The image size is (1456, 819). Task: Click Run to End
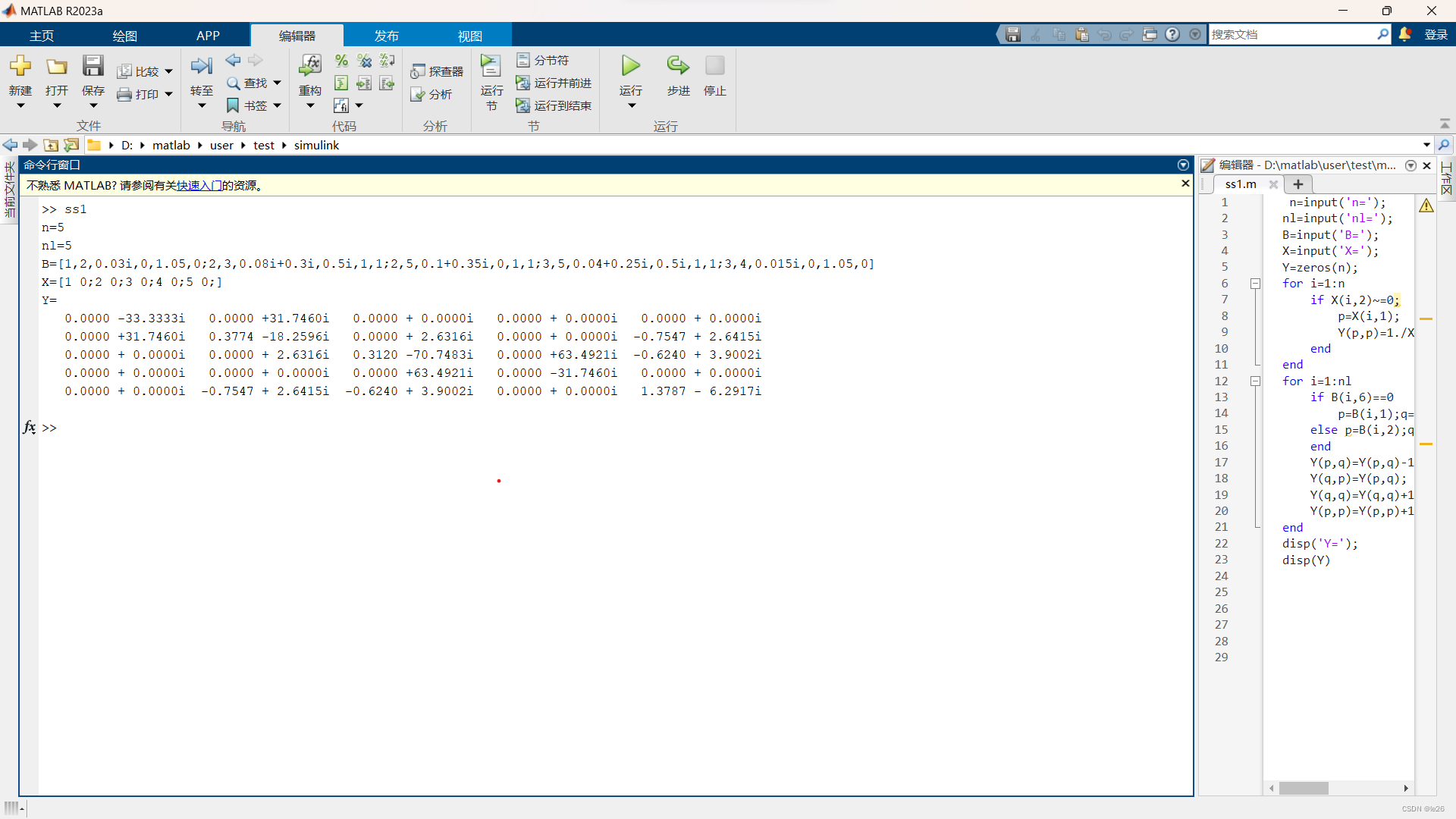point(554,105)
